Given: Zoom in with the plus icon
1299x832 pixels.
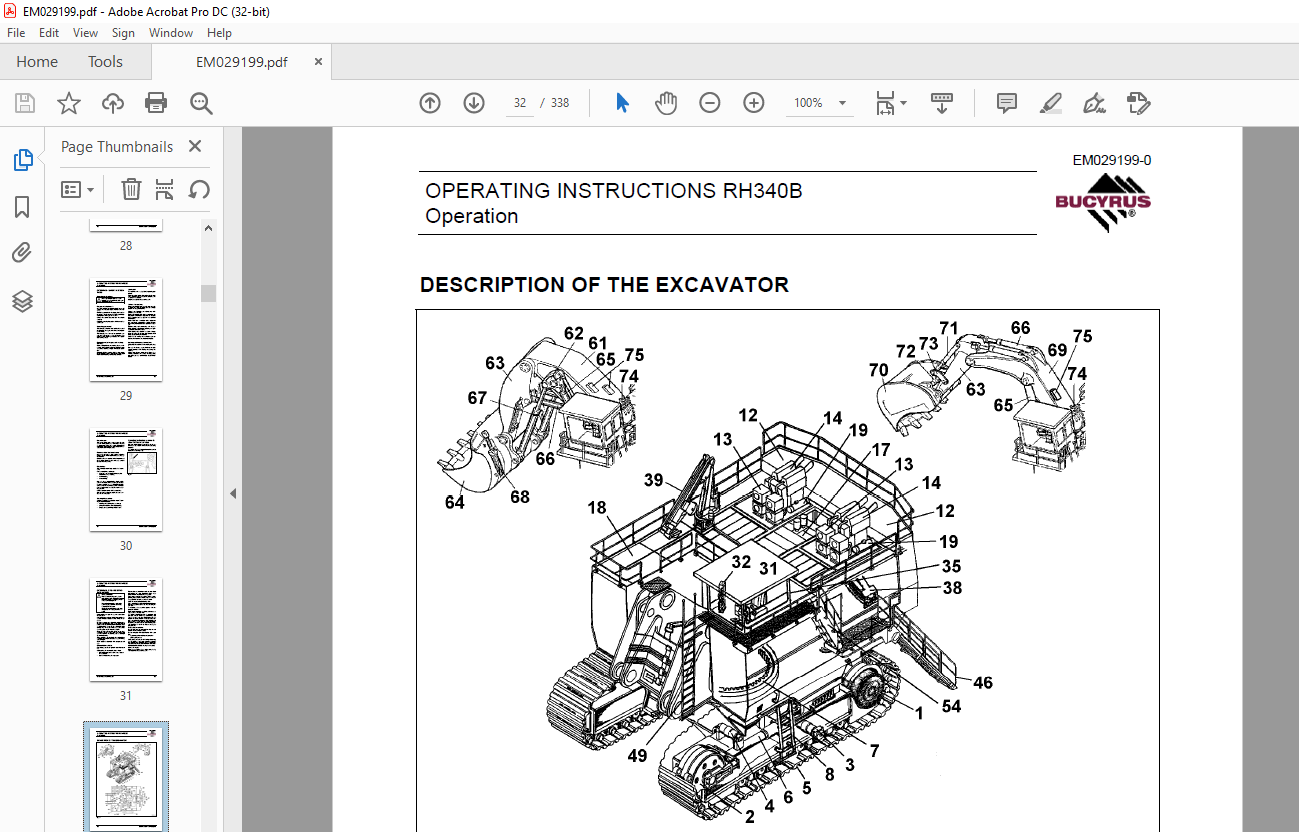Looking at the screenshot, I should (x=754, y=103).
